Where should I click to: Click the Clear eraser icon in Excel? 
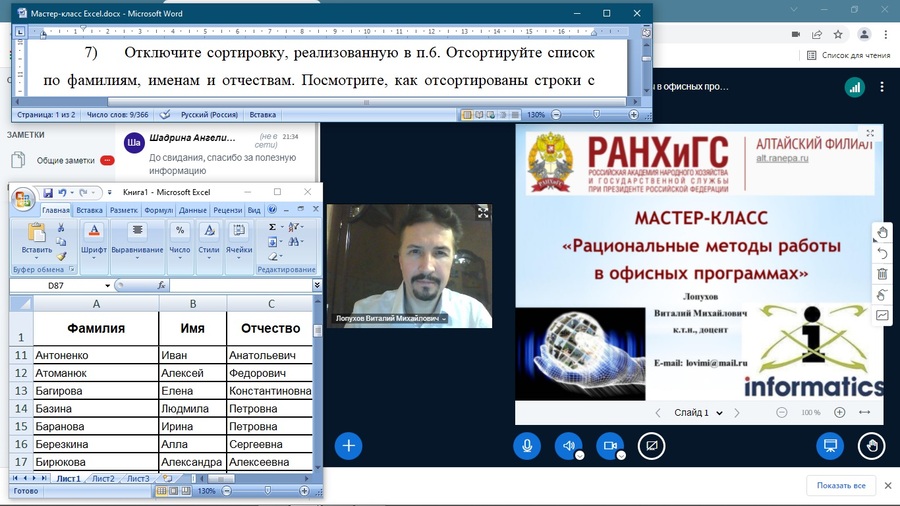click(x=273, y=256)
